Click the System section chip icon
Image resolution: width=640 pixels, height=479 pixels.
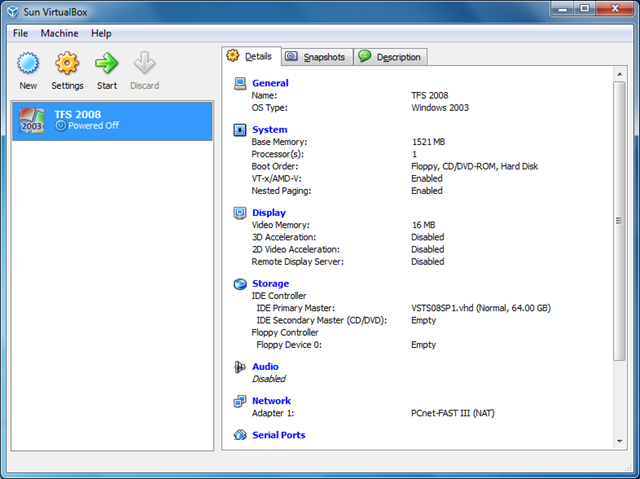pyautogui.click(x=240, y=130)
